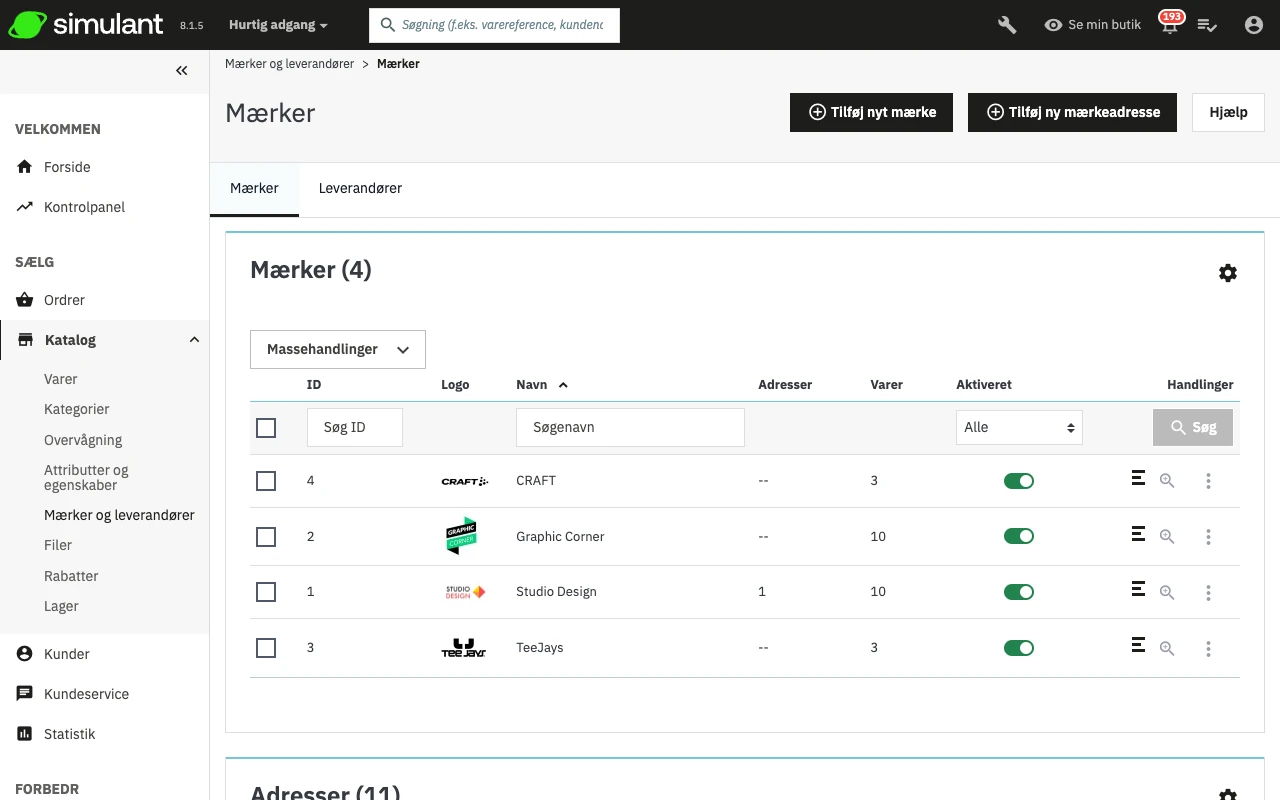
Task: Click the edit icon for Studio Design
Action: pos(1138,590)
